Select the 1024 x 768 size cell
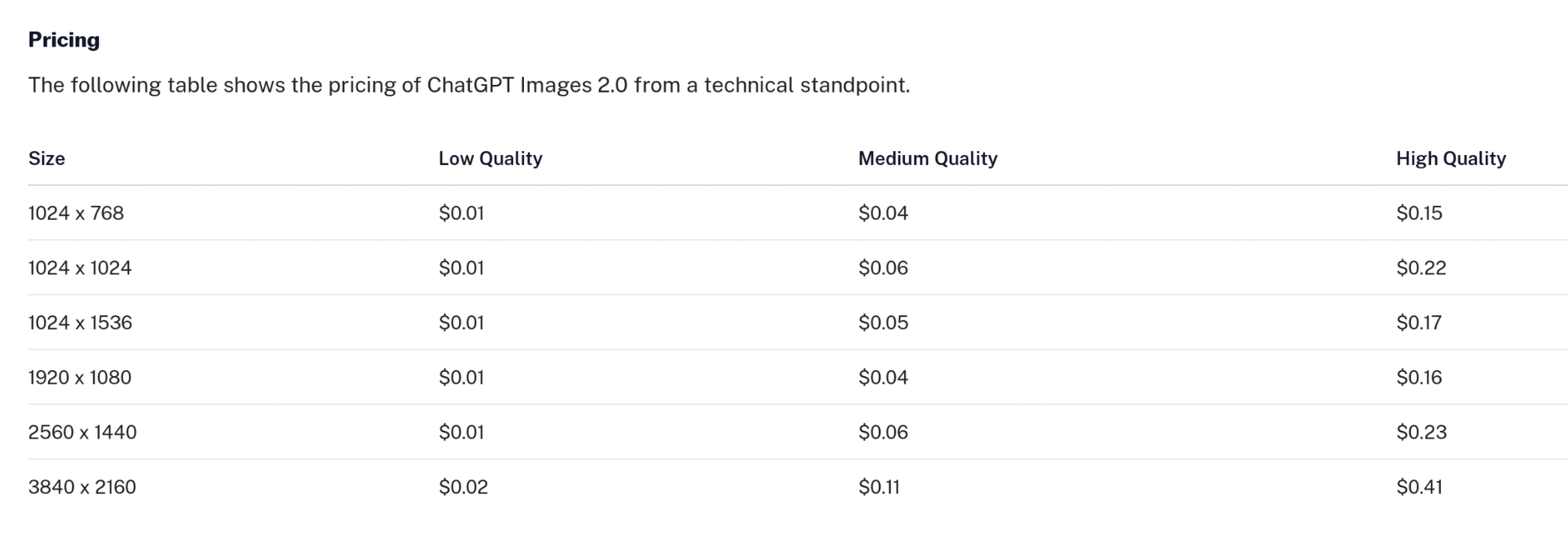 click(76, 213)
